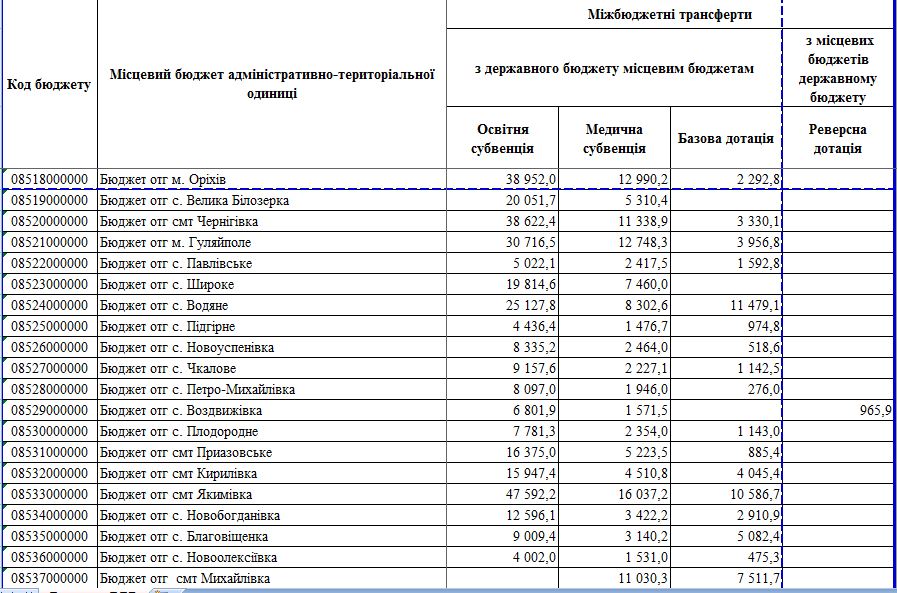This screenshot has height=593, width=897.
Task: Click the cell 'Бюджет отг с. Новоолексіївка'
Action: 272,557
